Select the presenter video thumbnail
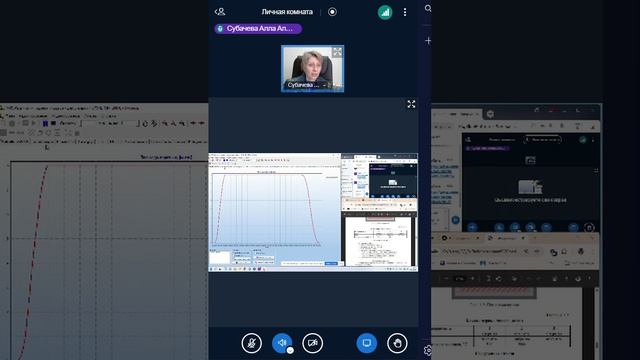Screen dimensions: 640x360 click(x=312, y=69)
